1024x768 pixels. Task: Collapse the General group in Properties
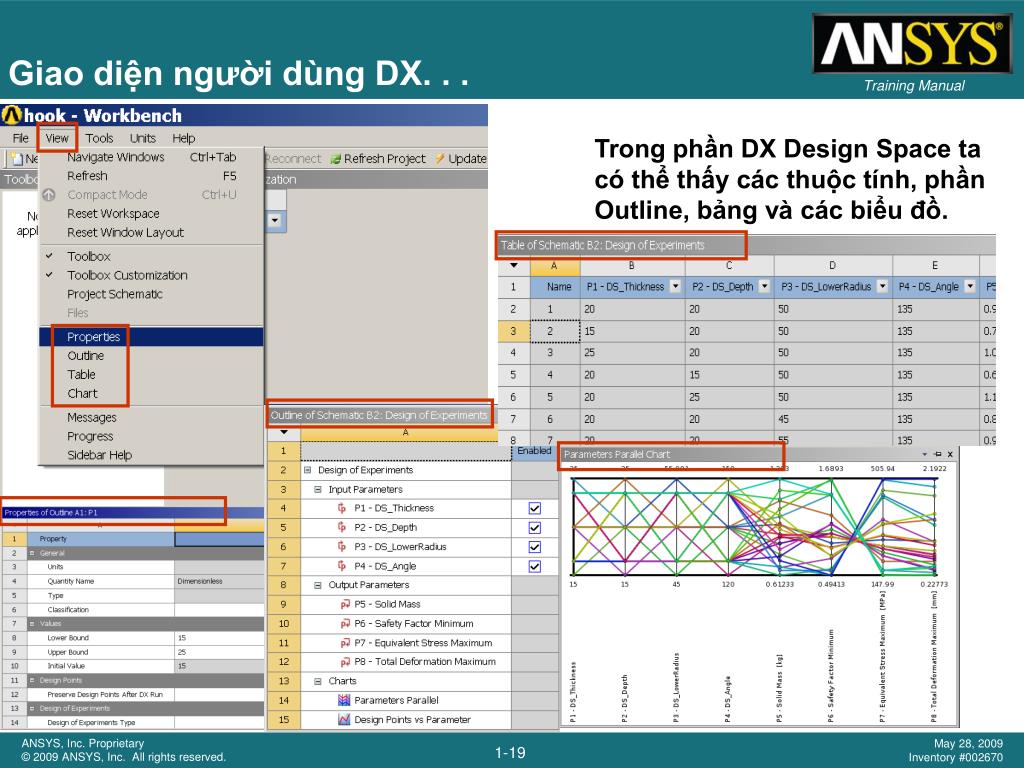click(31, 553)
